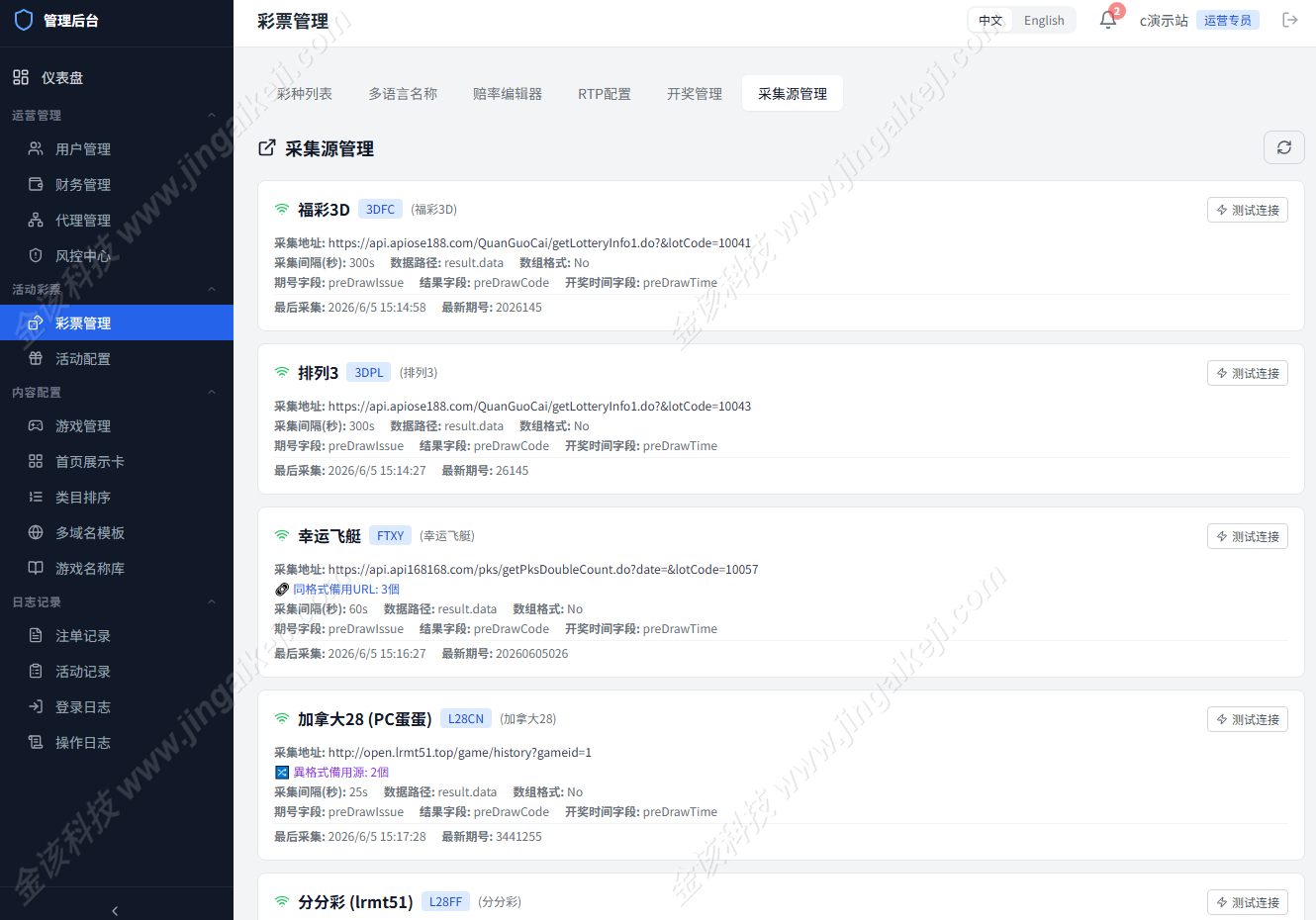Click the refresh icon button for 采集源管理
This screenshot has height=920, width=1316.
pos(1284,147)
